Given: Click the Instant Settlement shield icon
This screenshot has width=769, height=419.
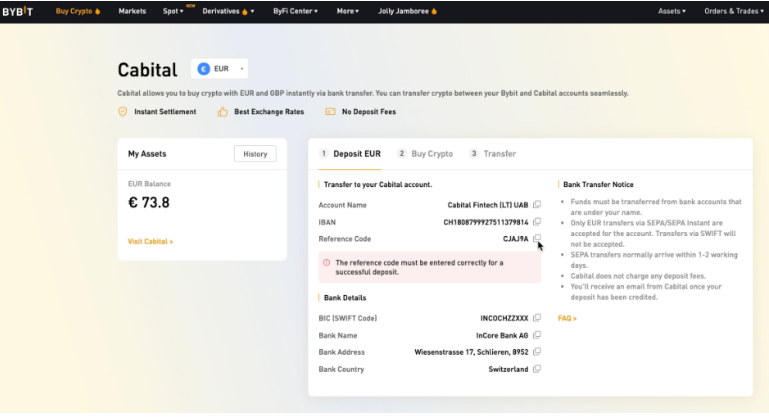Looking at the screenshot, I should pos(123,112).
